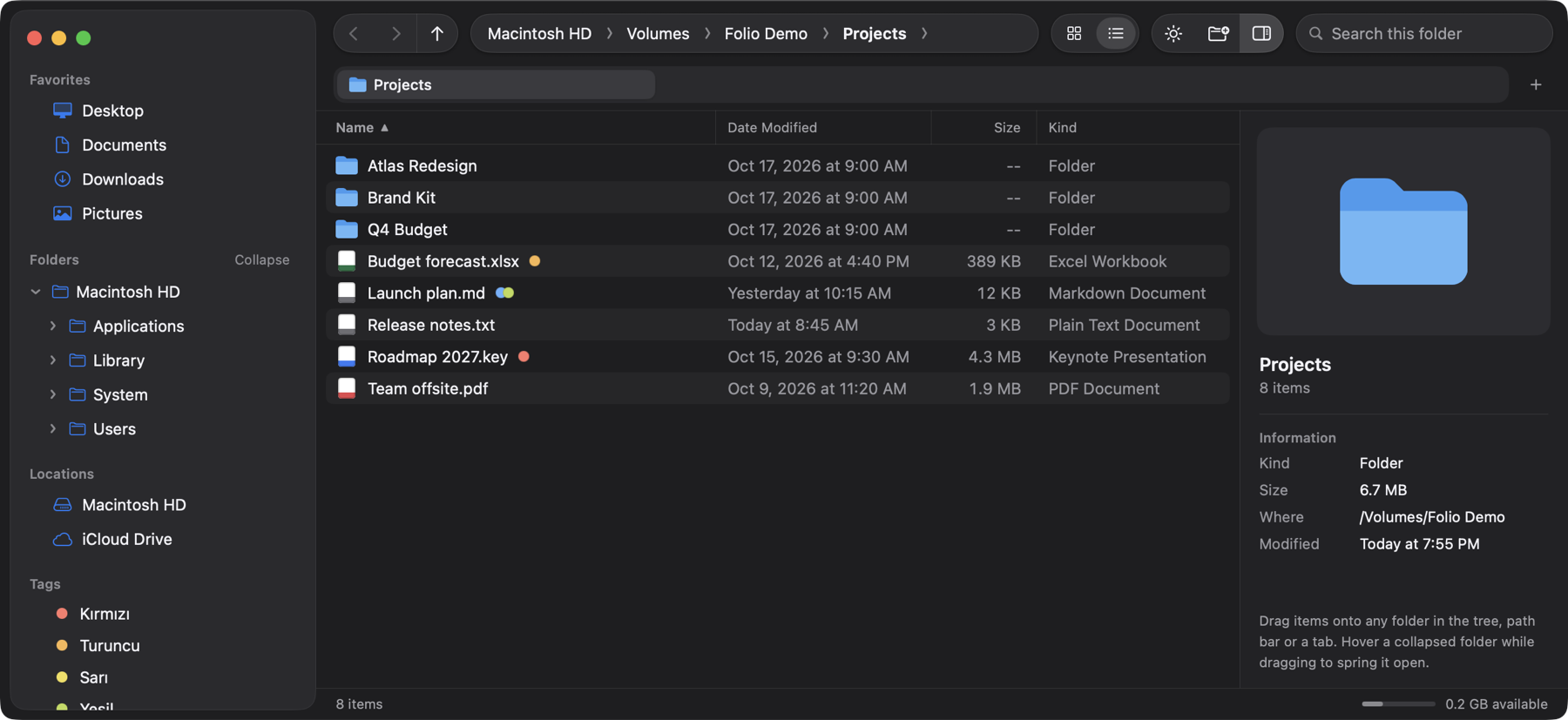Select the Atlas Redesign folder icon
The image size is (1568, 720).
click(x=347, y=165)
